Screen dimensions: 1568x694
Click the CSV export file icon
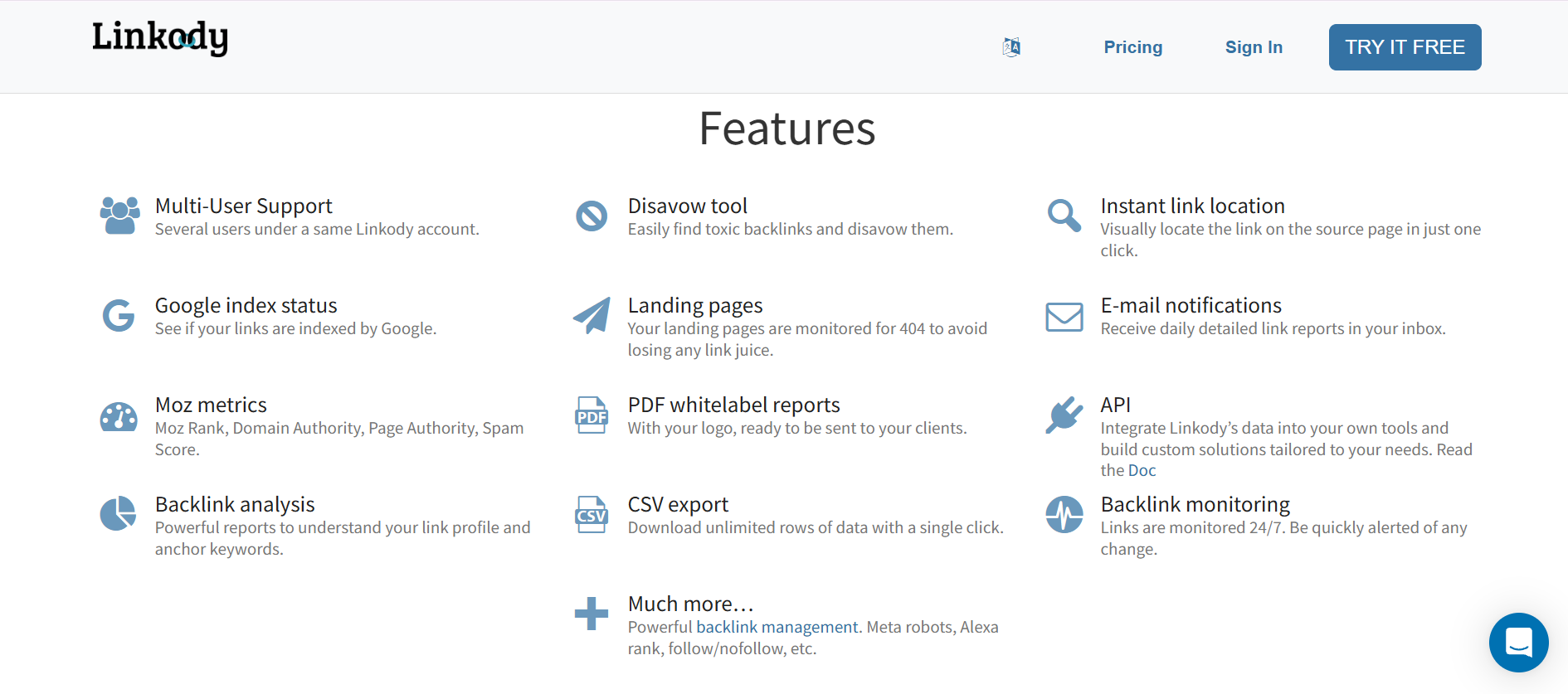[592, 515]
